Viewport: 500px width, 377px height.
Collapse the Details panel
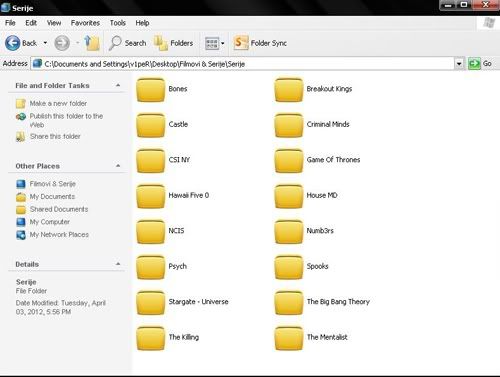coord(118,264)
